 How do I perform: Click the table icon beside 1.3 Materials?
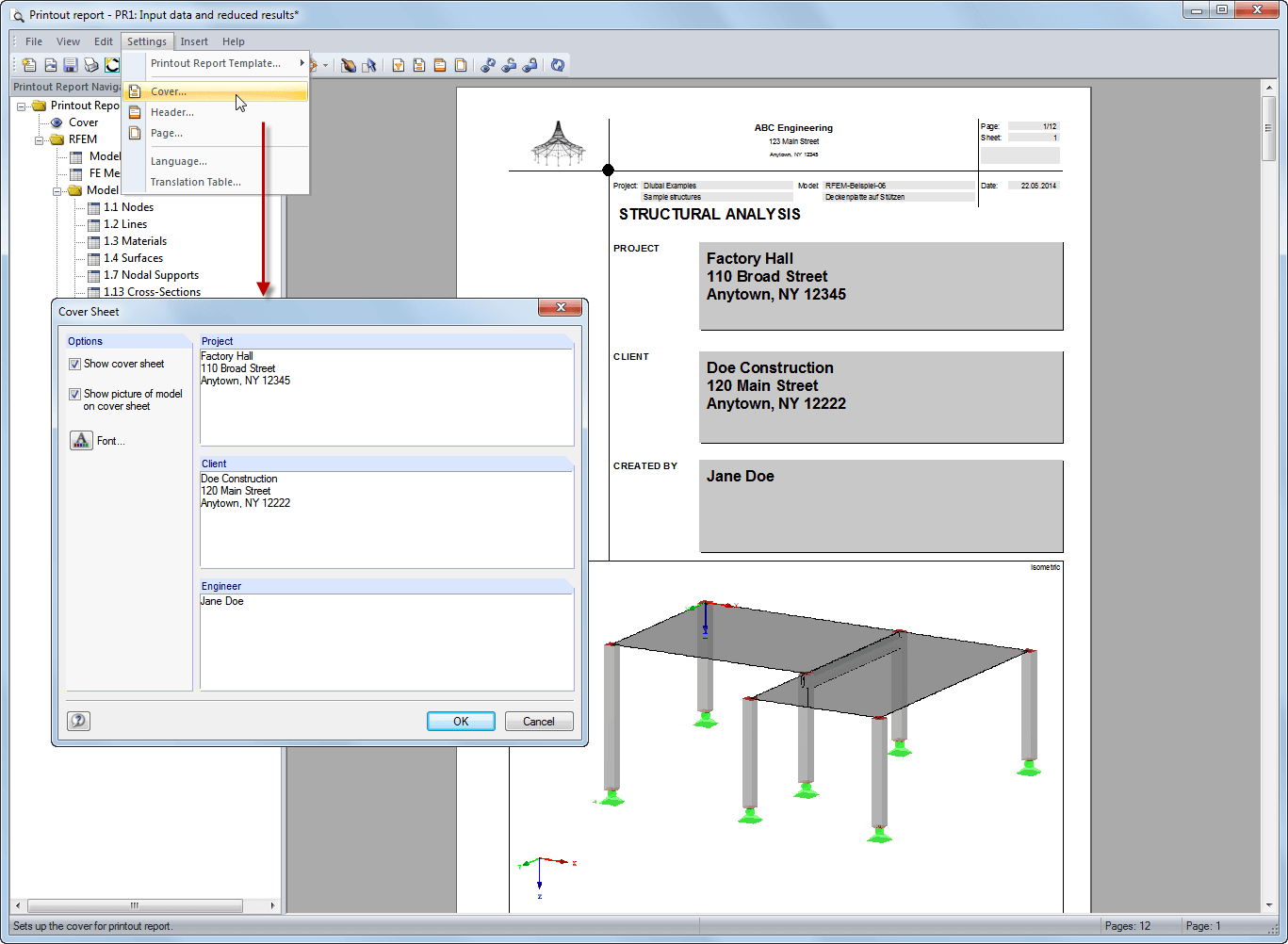pyautogui.click(x=93, y=241)
